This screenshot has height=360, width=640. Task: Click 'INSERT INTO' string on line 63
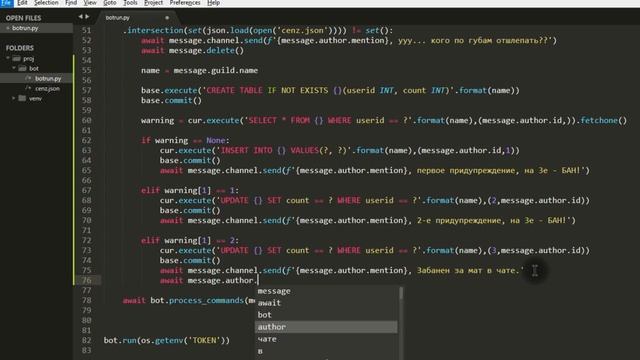coord(247,151)
